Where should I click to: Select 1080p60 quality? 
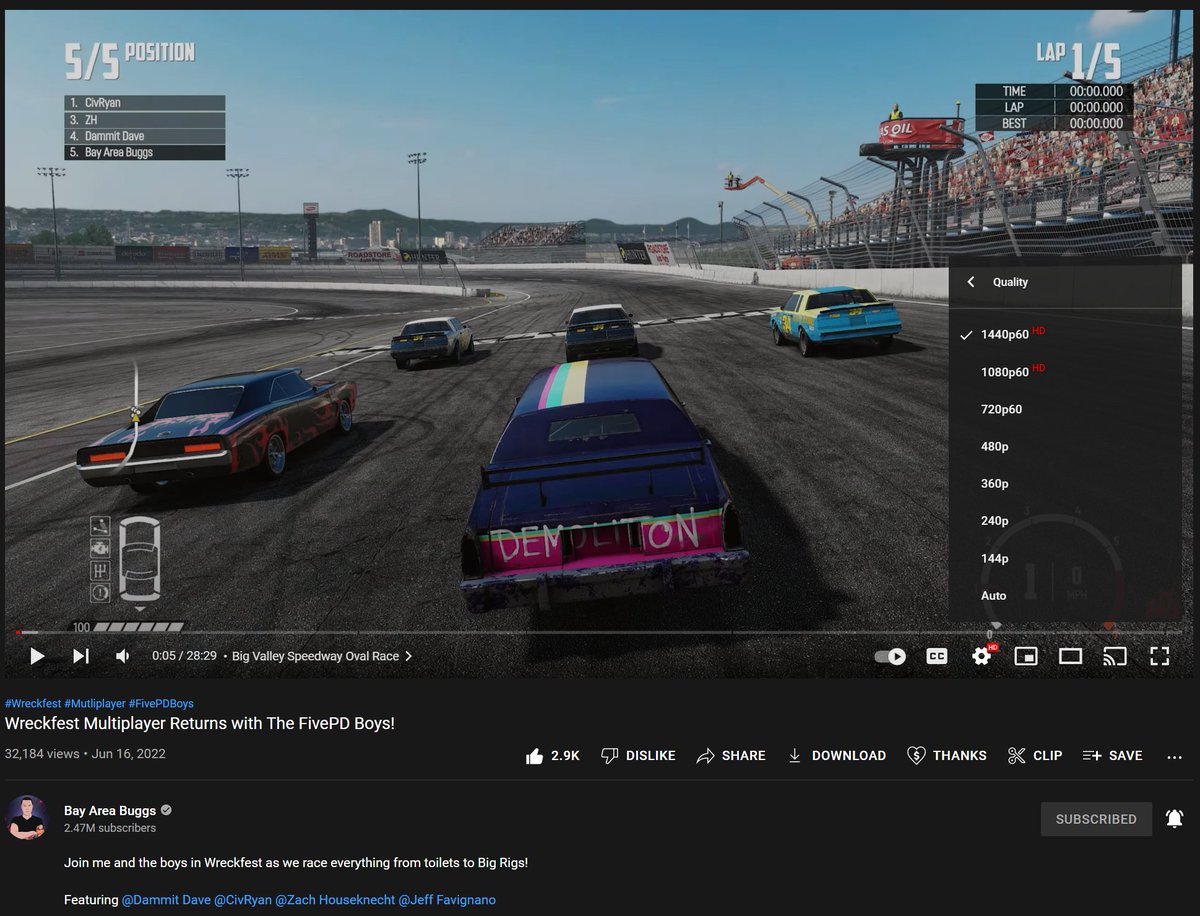pos(1064,371)
